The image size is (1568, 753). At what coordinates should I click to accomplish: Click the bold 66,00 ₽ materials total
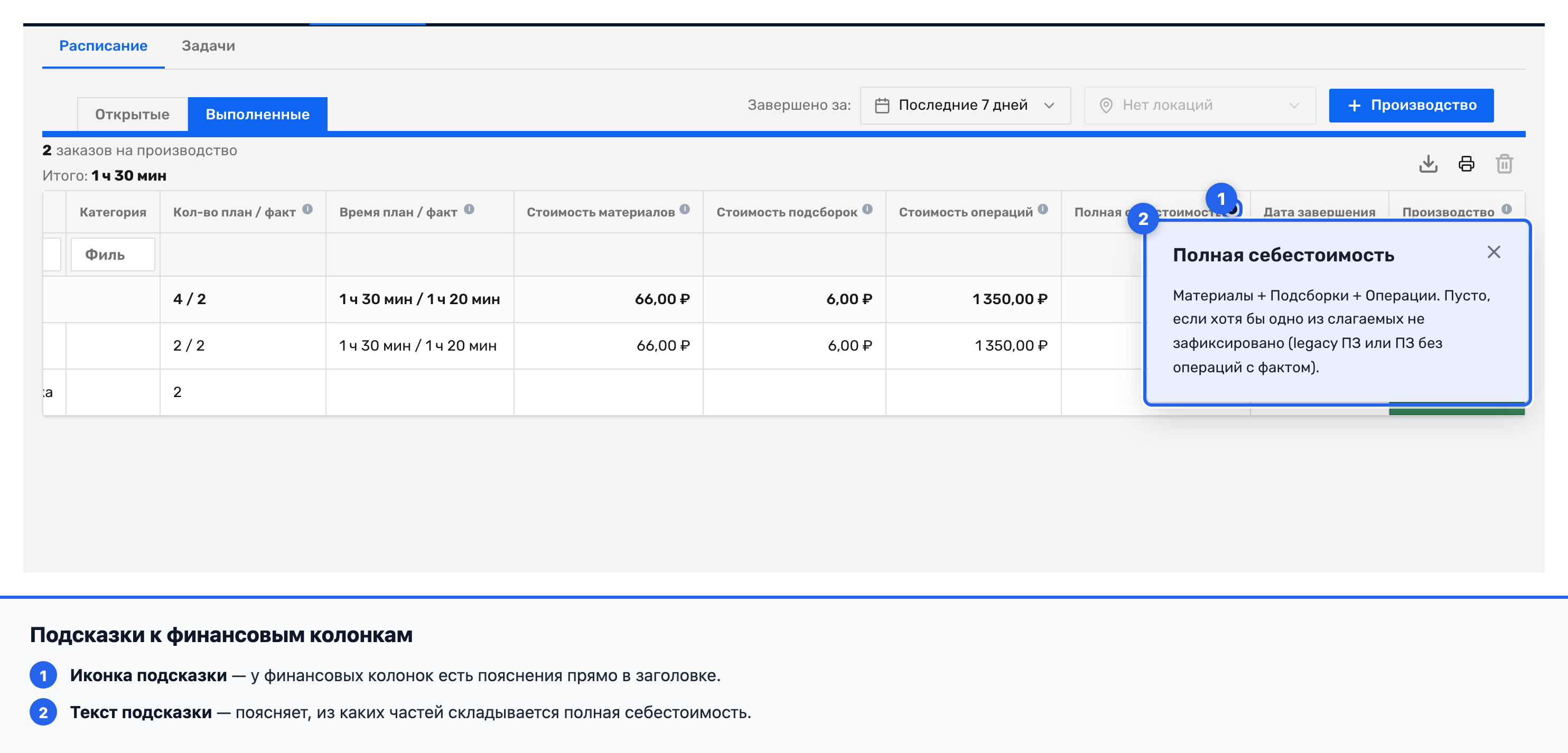coord(662,299)
